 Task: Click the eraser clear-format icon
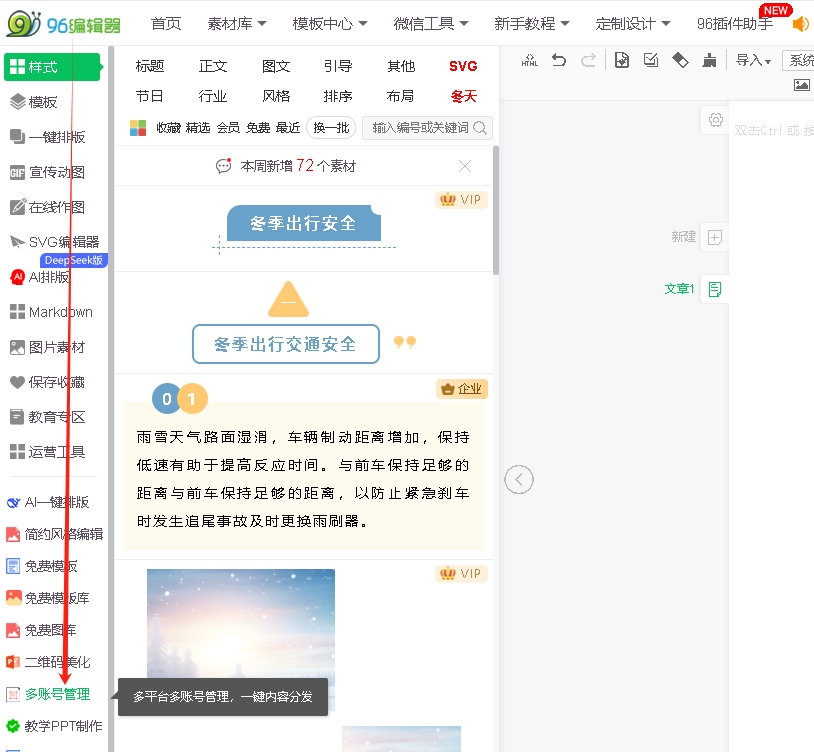pyautogui.click(x=680, y=61)
